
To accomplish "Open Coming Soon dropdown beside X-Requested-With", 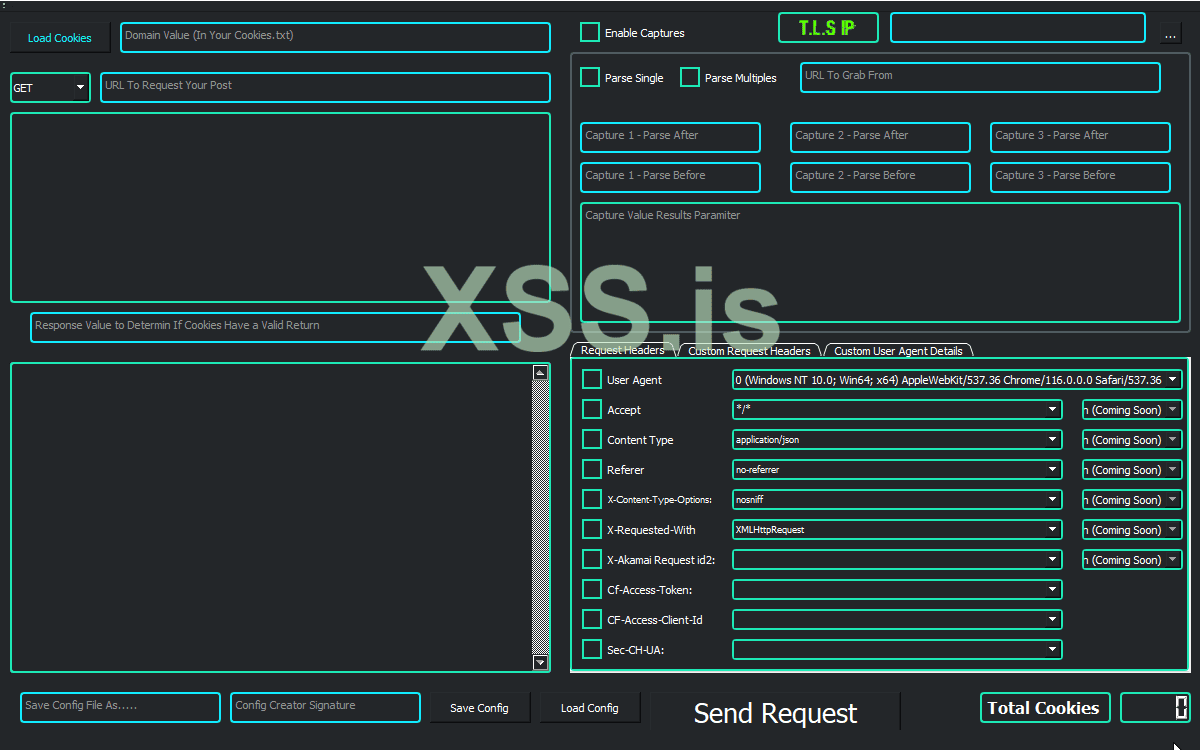I will 1132,529.
